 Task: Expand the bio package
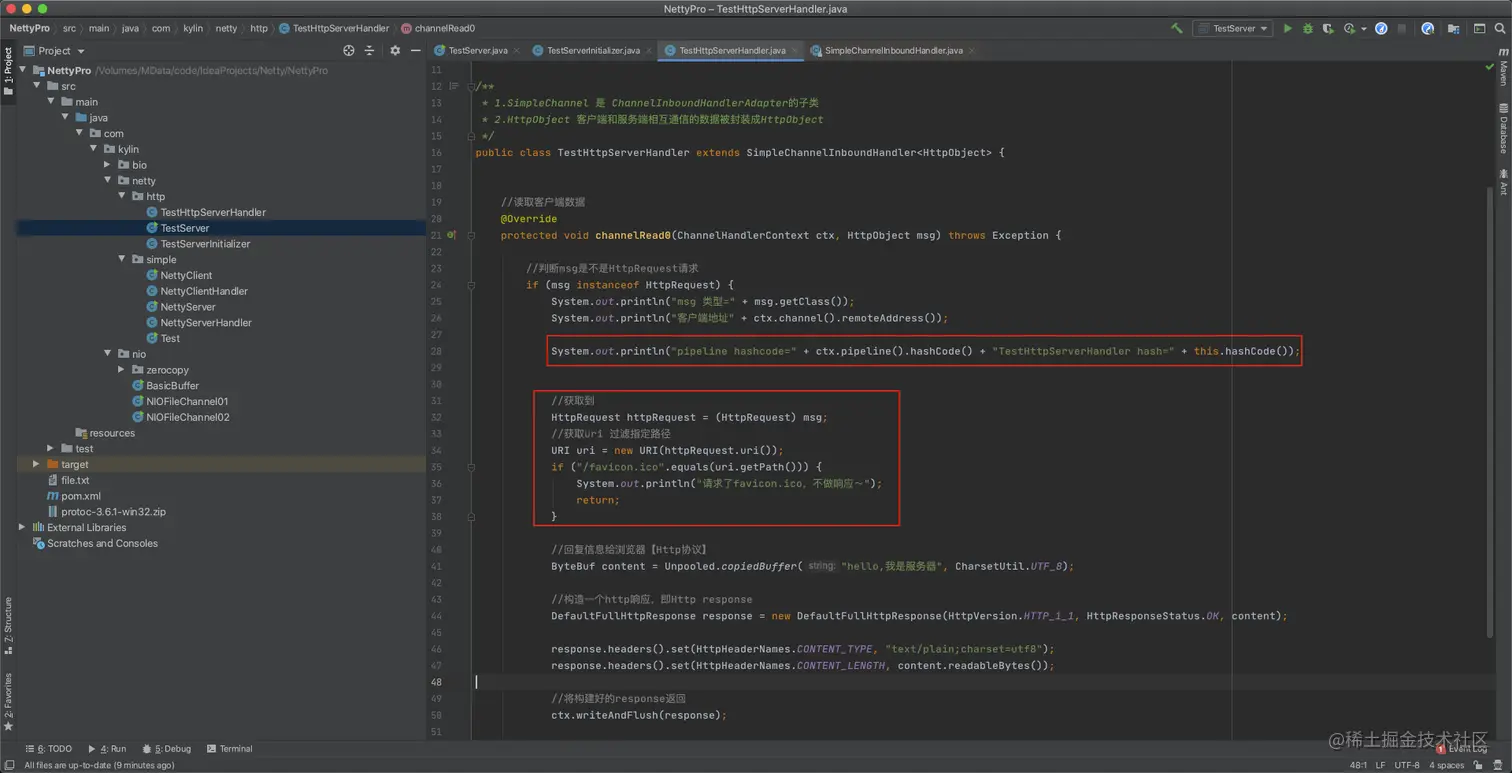pos(108,165)
